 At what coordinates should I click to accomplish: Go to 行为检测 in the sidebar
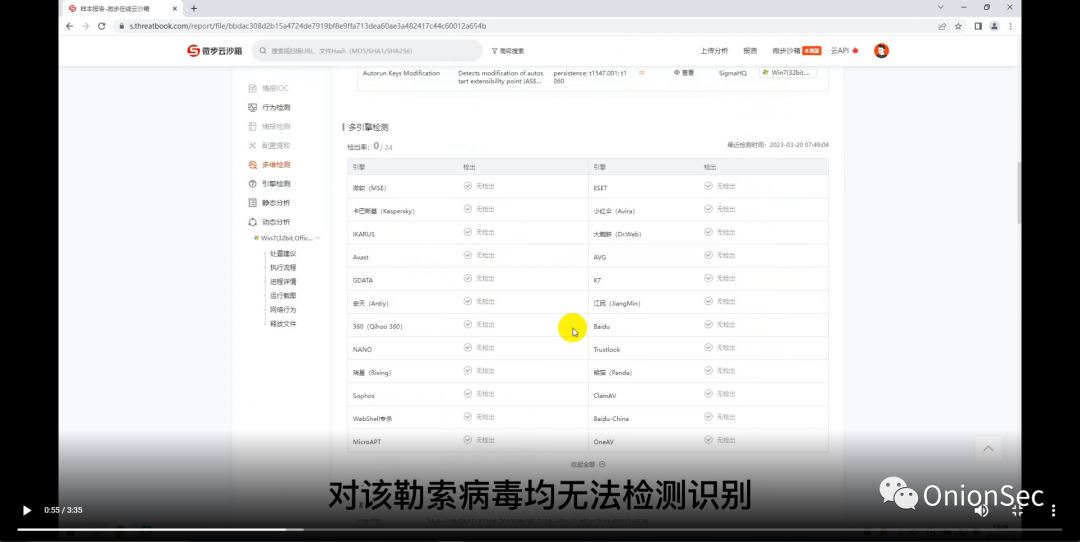pos(269,107)
